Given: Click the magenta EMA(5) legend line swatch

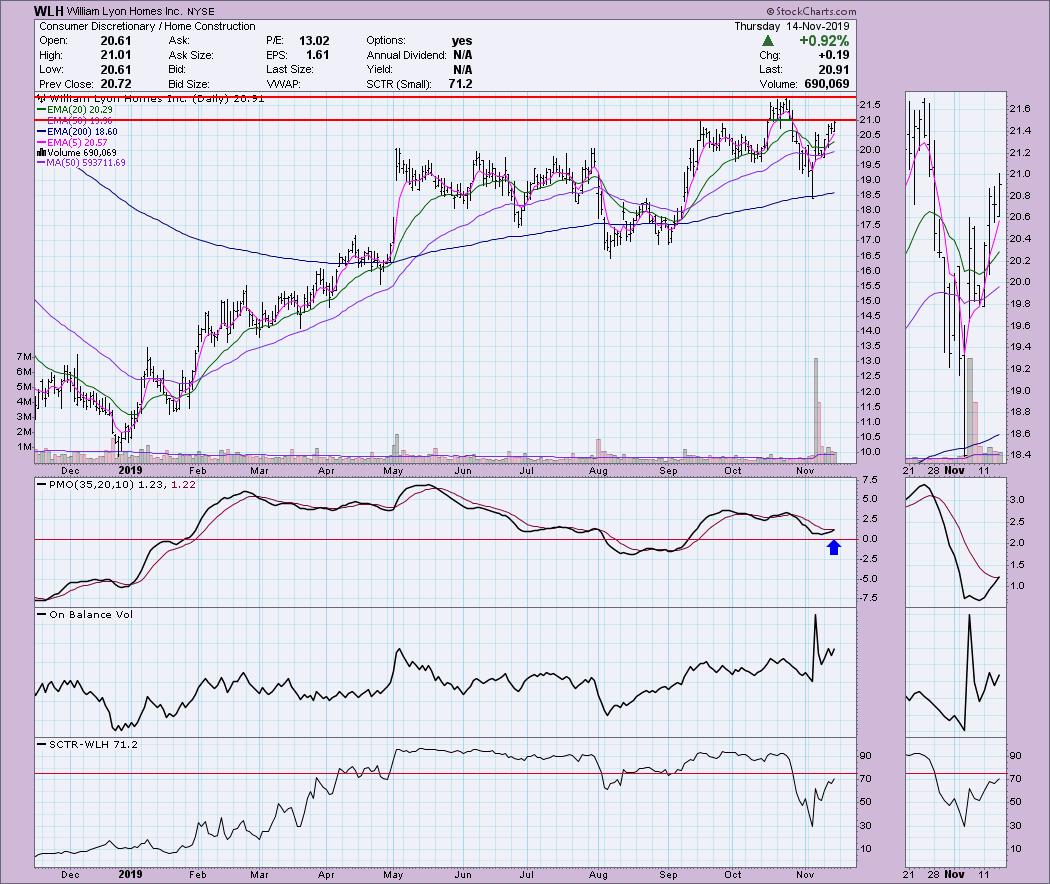Looking at the screenshot, I should pos(42,143).
